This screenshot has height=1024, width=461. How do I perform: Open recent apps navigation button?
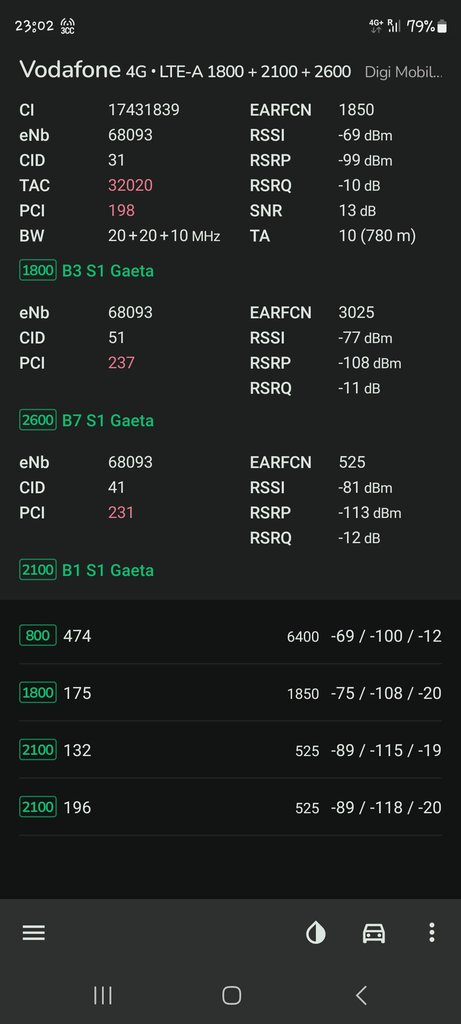click(x=103, y=995)
